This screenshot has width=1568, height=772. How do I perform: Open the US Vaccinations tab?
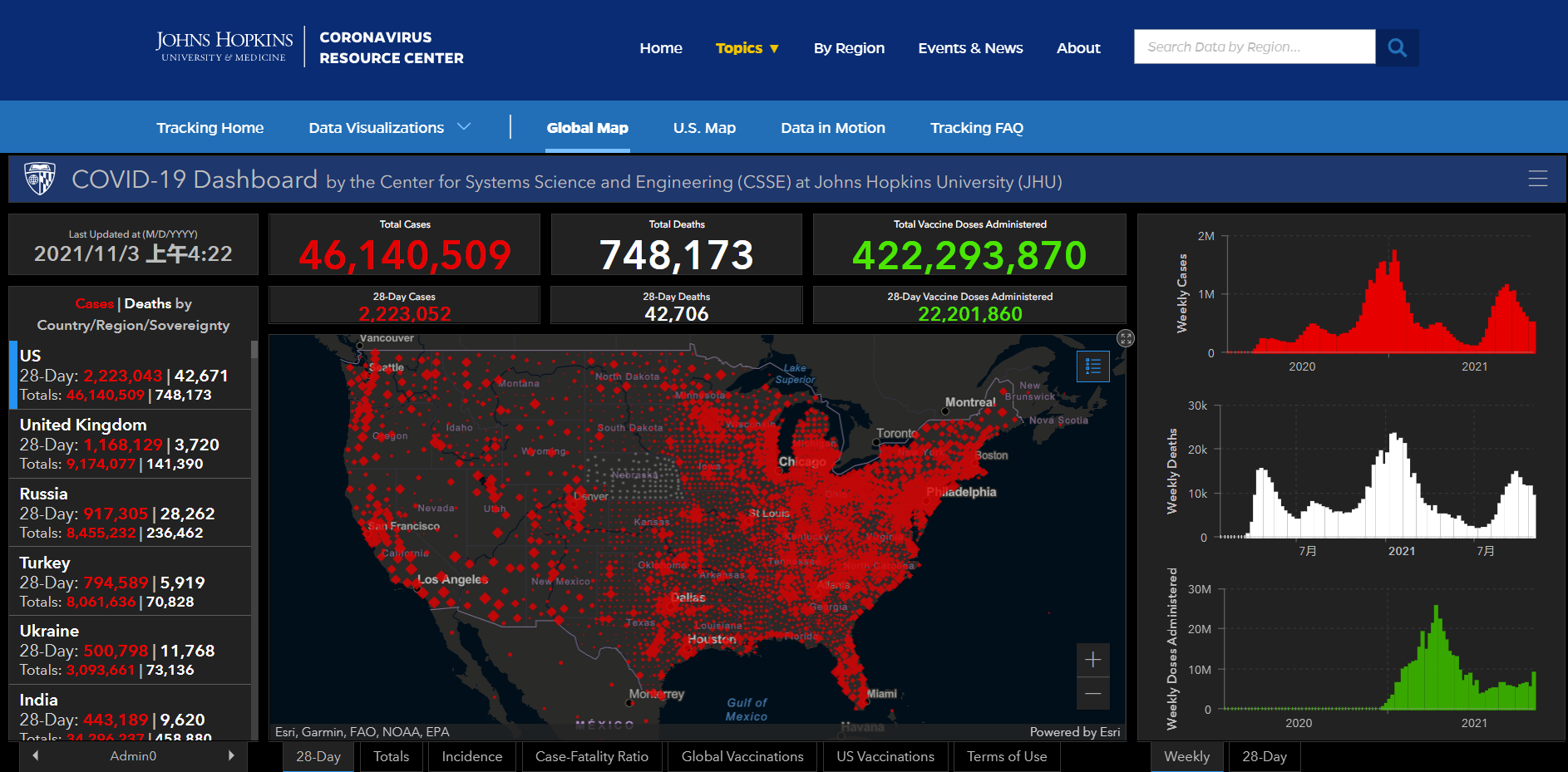[x=885, y=756]
